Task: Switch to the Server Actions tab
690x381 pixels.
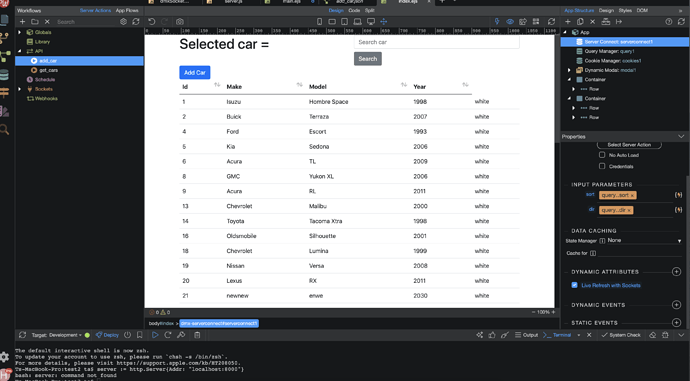Action: (x=95, y=10)
